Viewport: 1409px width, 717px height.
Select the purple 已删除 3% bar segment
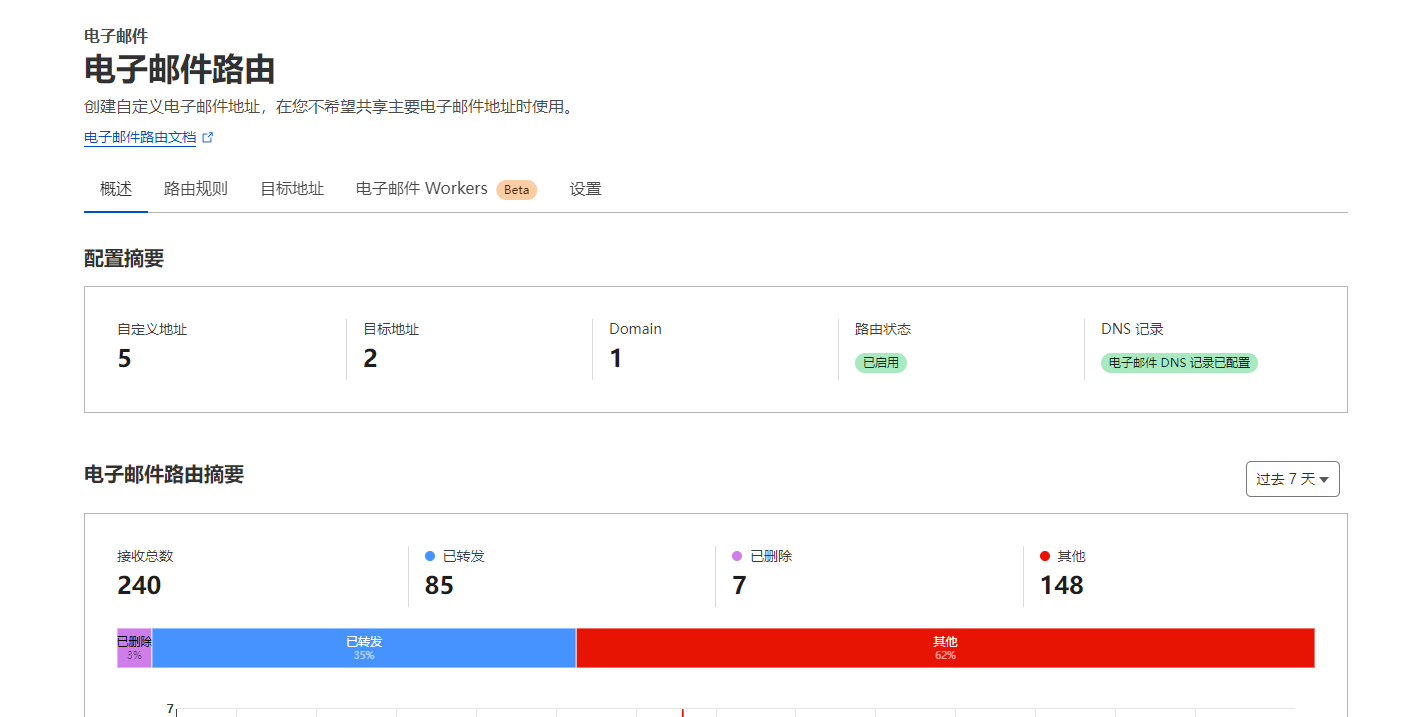pos(134,647)
